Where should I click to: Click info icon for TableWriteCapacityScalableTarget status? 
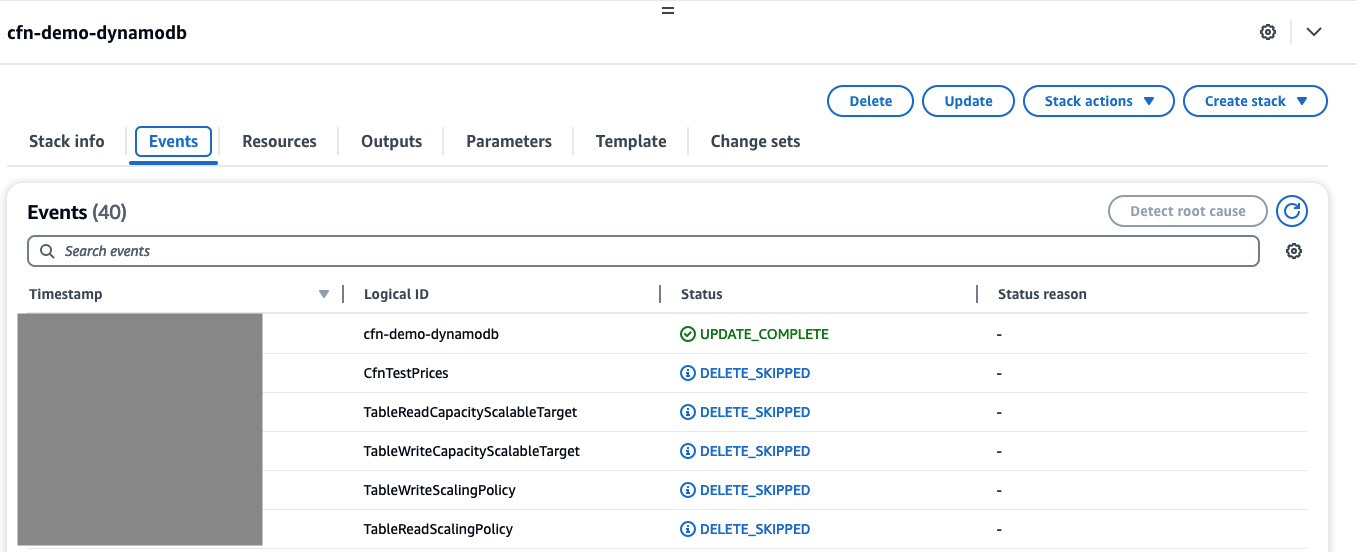687,451
